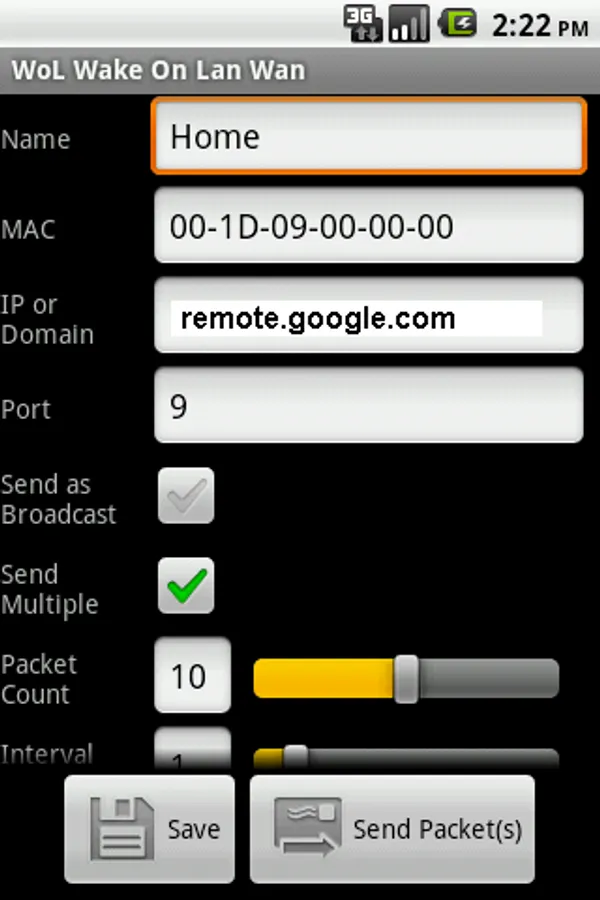Click the Interval value box
The width and height of the screenshot is (600, 900).
[x=192, y=748]
